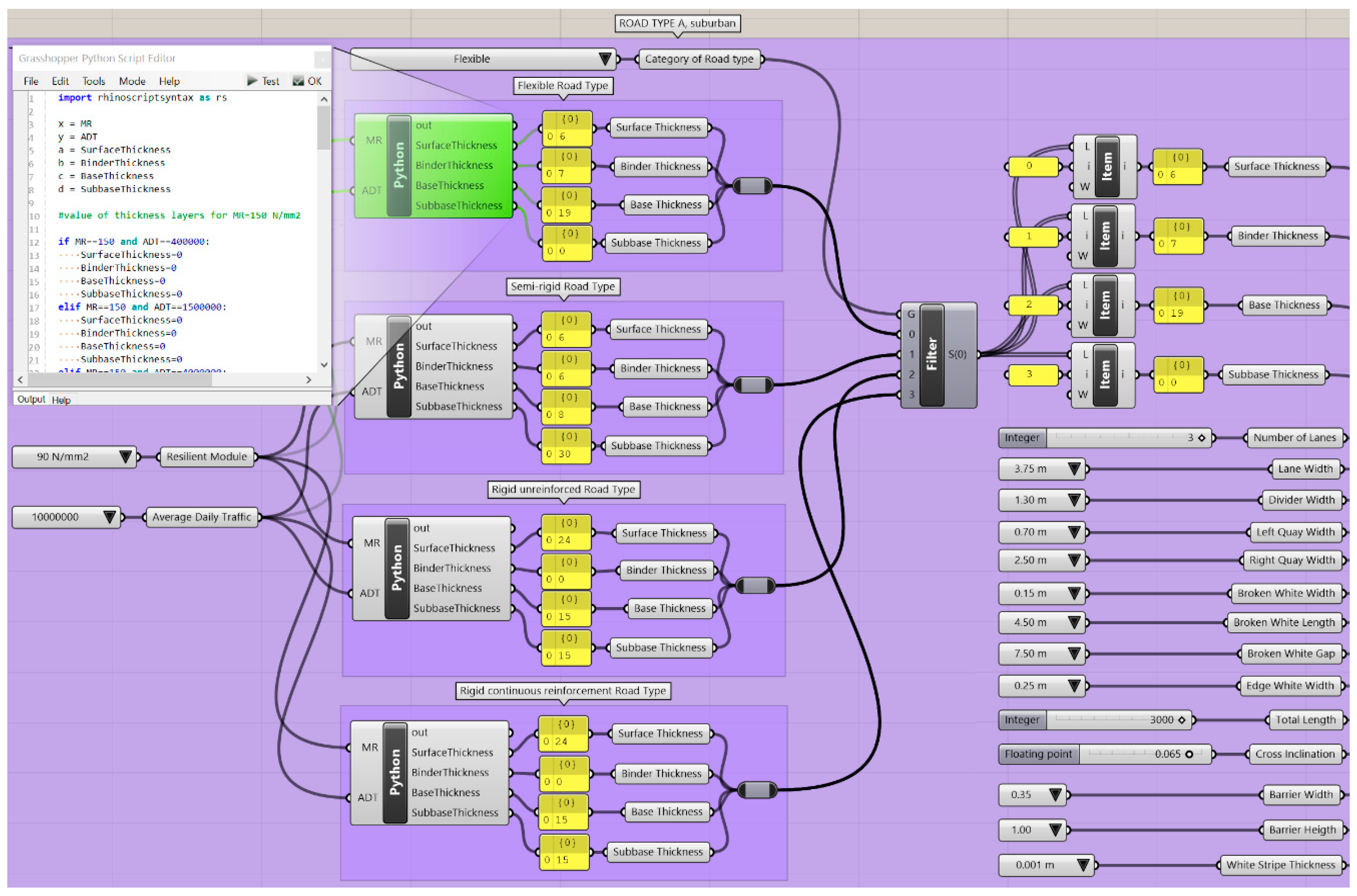Open the 0.35 barrier width dropdown
1357x896 pixels.
[x=1032, y=795]
